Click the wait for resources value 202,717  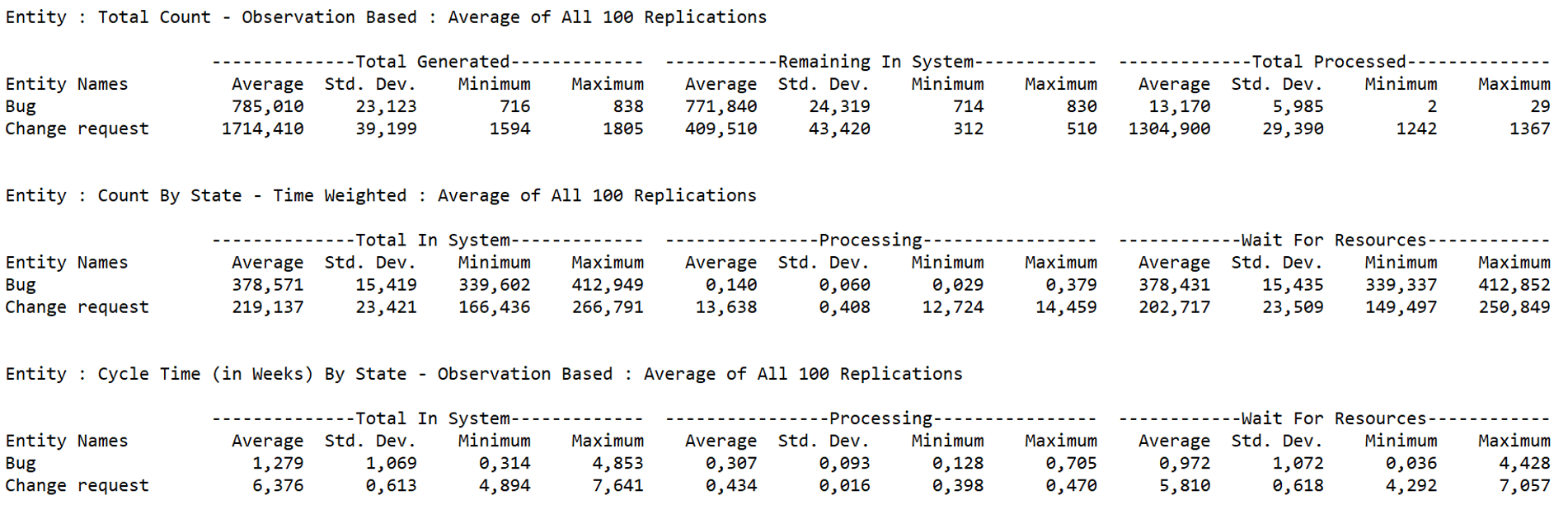[x=1174, y=308]
